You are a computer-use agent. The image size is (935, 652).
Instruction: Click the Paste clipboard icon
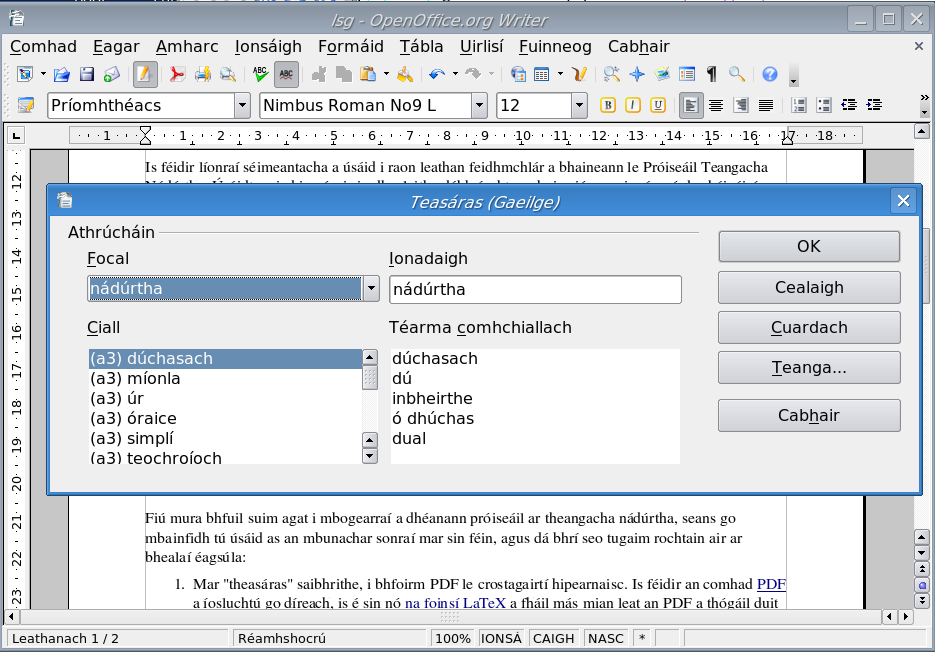coord(369,75)
